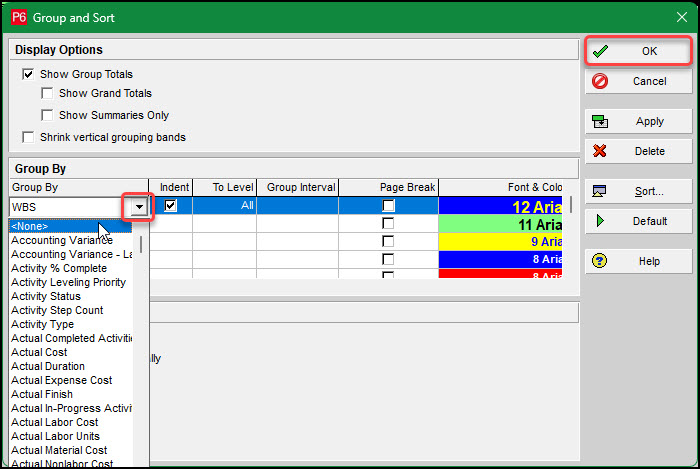Pick Activity Status from the list
This screenshot has height=469, width=700.
71,296
